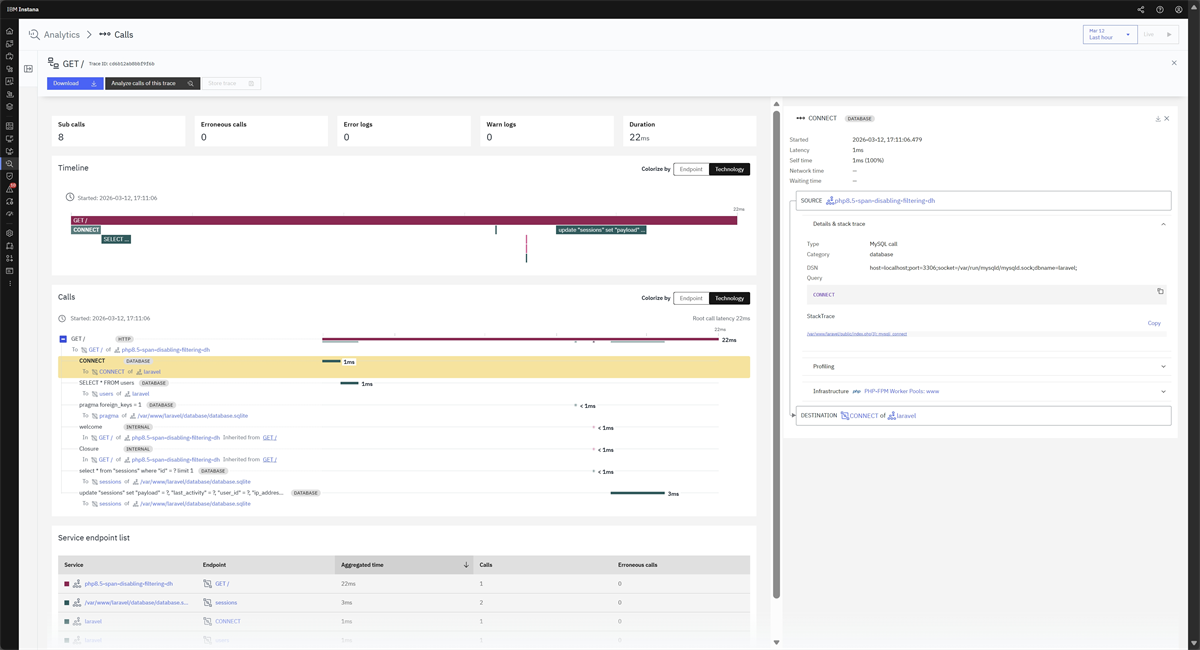Collapse the GET / root call checkbox
1200x650 pixels.
(x=63, y=339)
